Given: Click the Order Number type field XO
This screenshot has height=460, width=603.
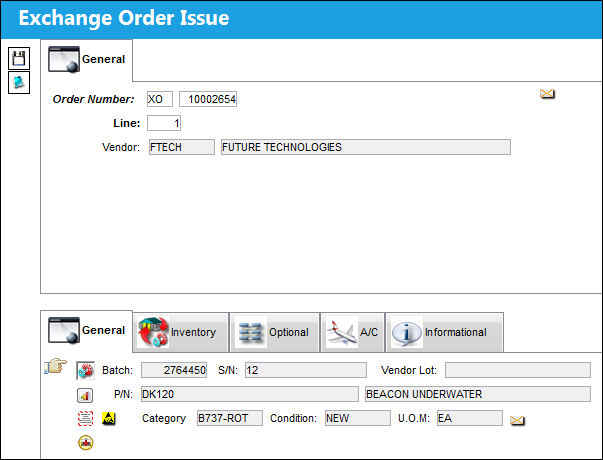Looking at the screenshot, I should 160,99.
